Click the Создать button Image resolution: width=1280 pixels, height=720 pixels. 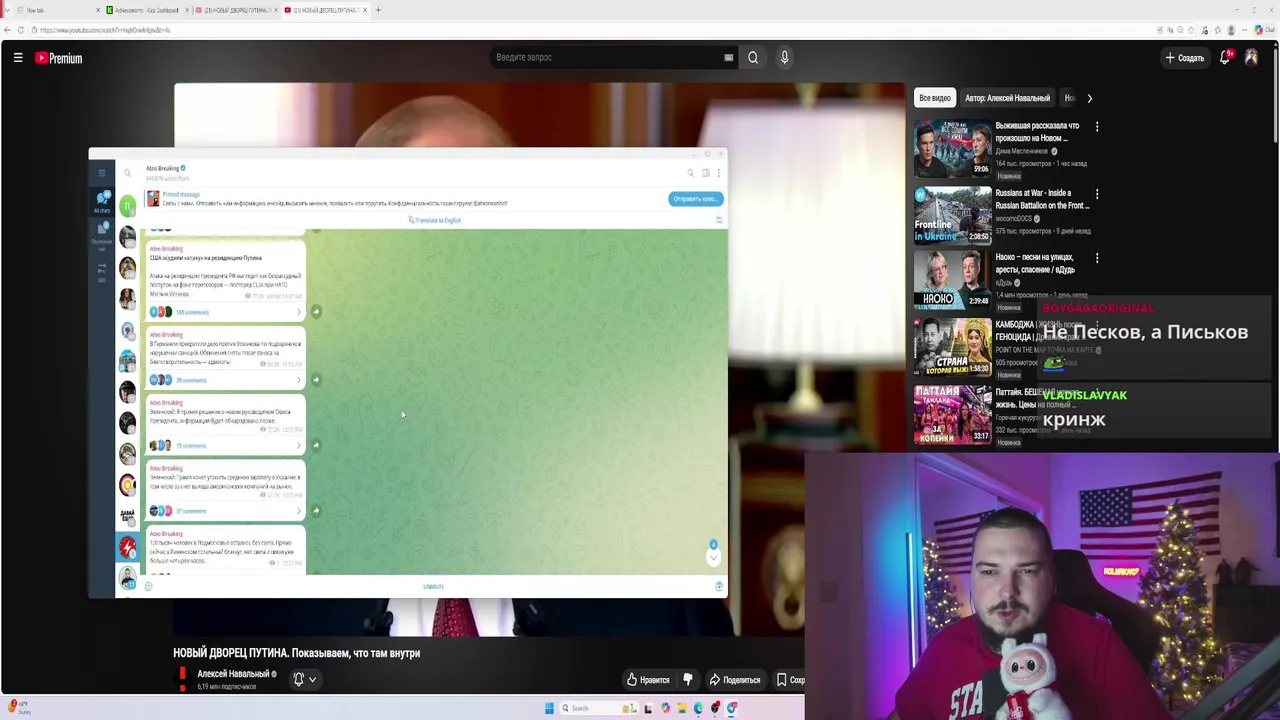coord(1185,58)
